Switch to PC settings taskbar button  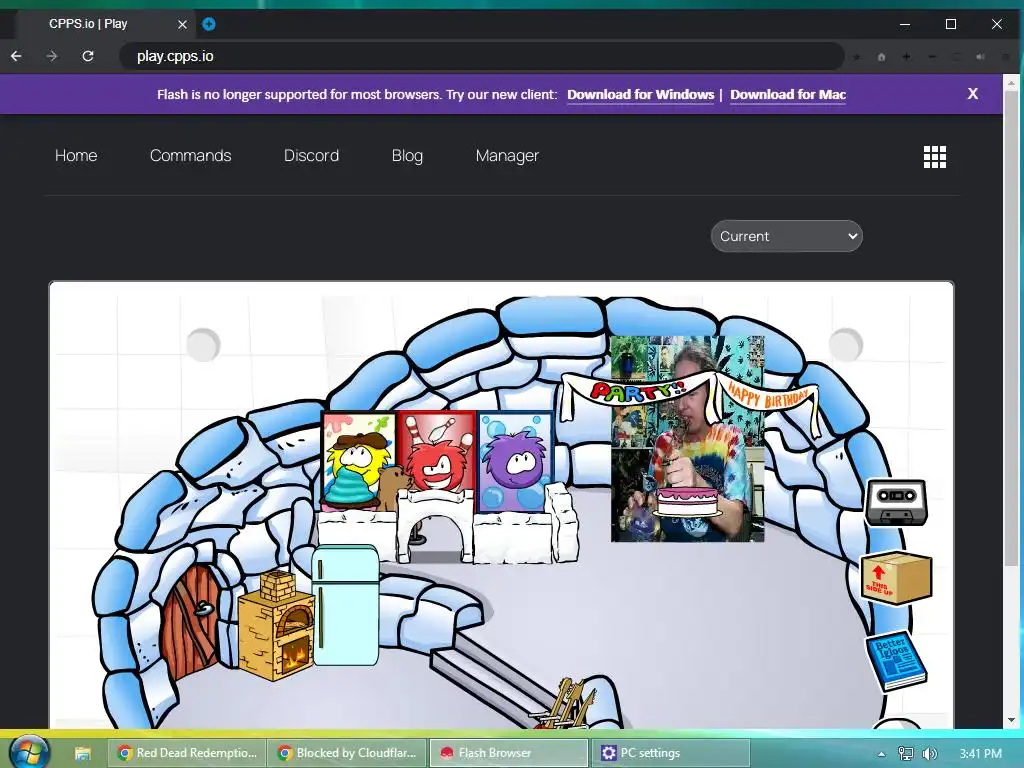[x=670, y=753]
